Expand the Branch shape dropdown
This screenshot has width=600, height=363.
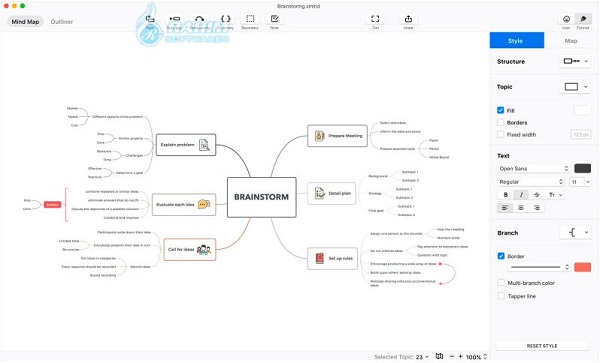(x=575, y=233)
